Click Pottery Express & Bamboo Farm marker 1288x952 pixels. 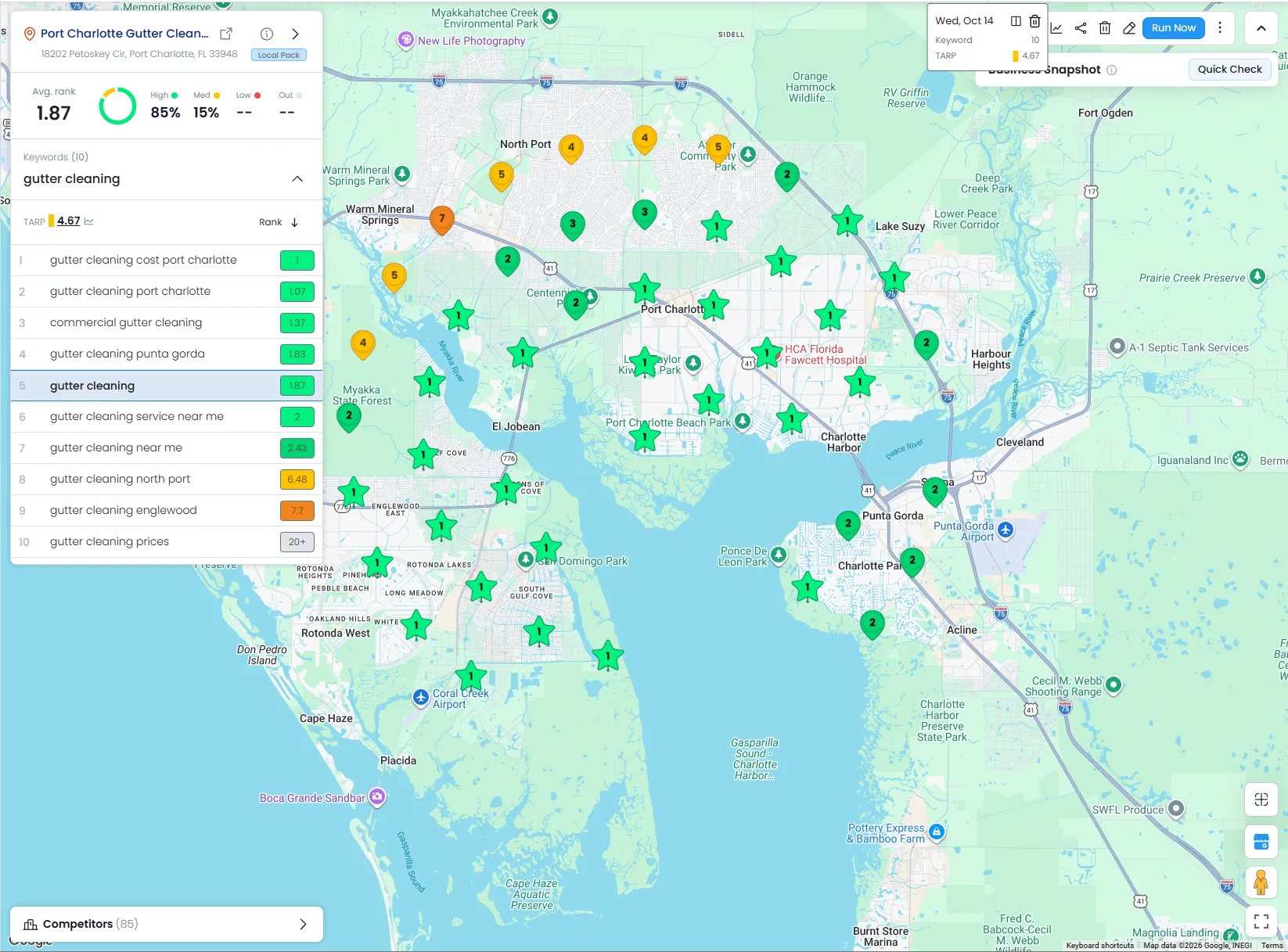coord(937,832)
